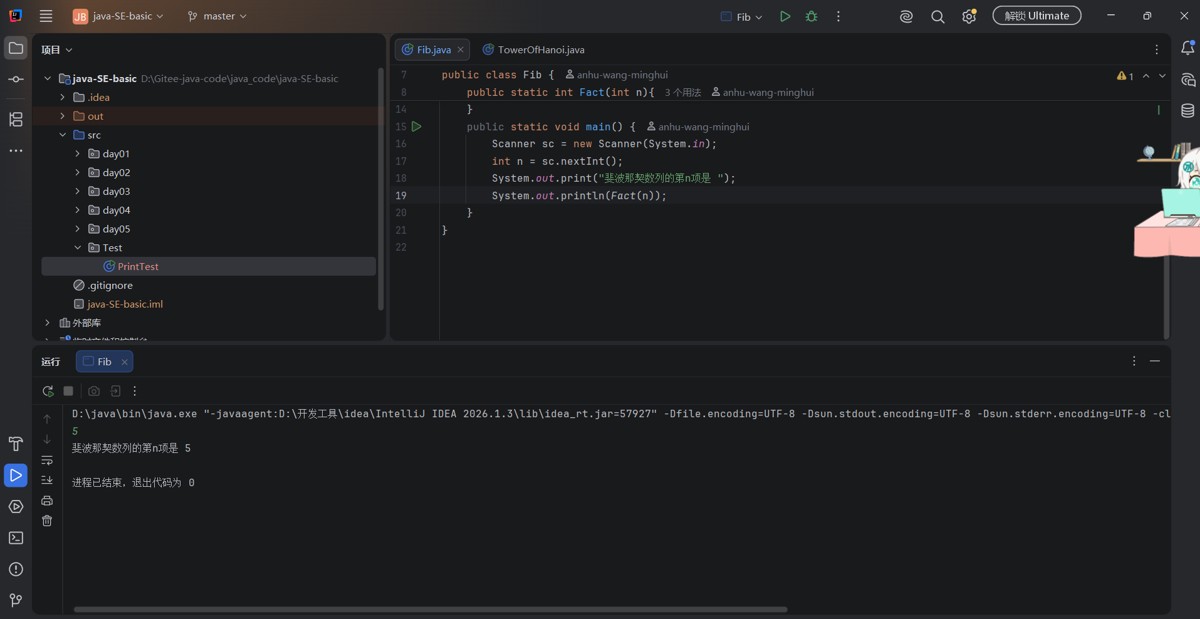Open the Build hammer tool window
This screenshot has height=619, width=1200.
point(16,444)
